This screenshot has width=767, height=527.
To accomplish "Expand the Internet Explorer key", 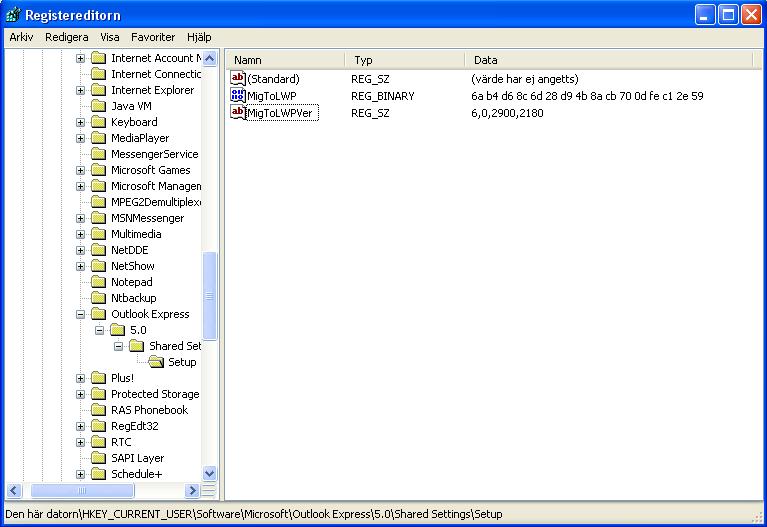I will [80, 90].
